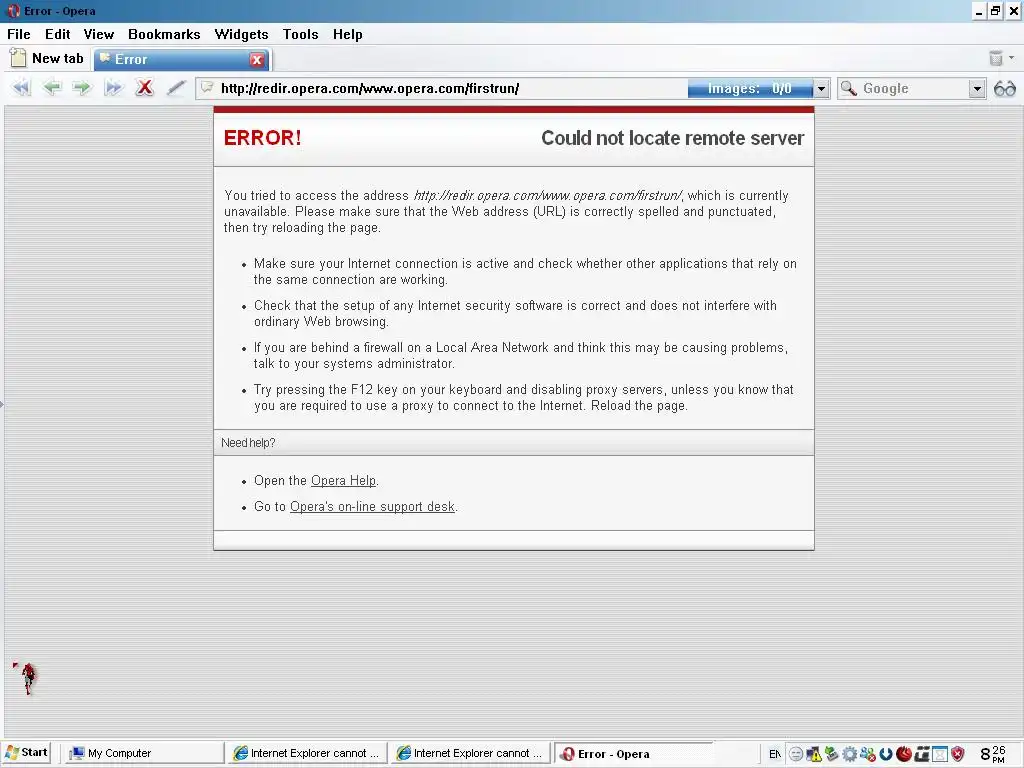Click the 'Need help?' heading
This screenshot has height=768, width=1024.
pos(248,443)
